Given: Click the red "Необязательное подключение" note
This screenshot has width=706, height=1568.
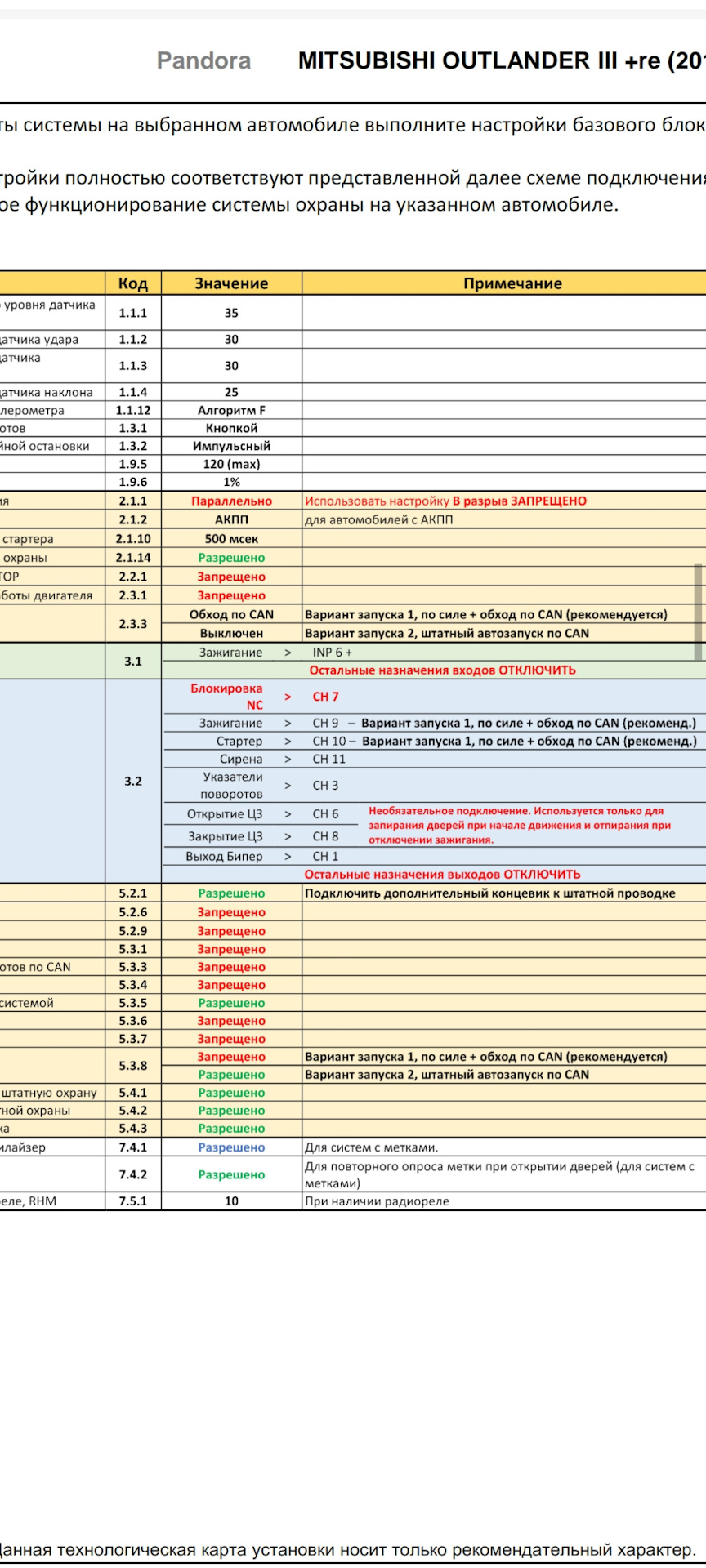Looking at the screenshot, I should [x=520, y=826].
